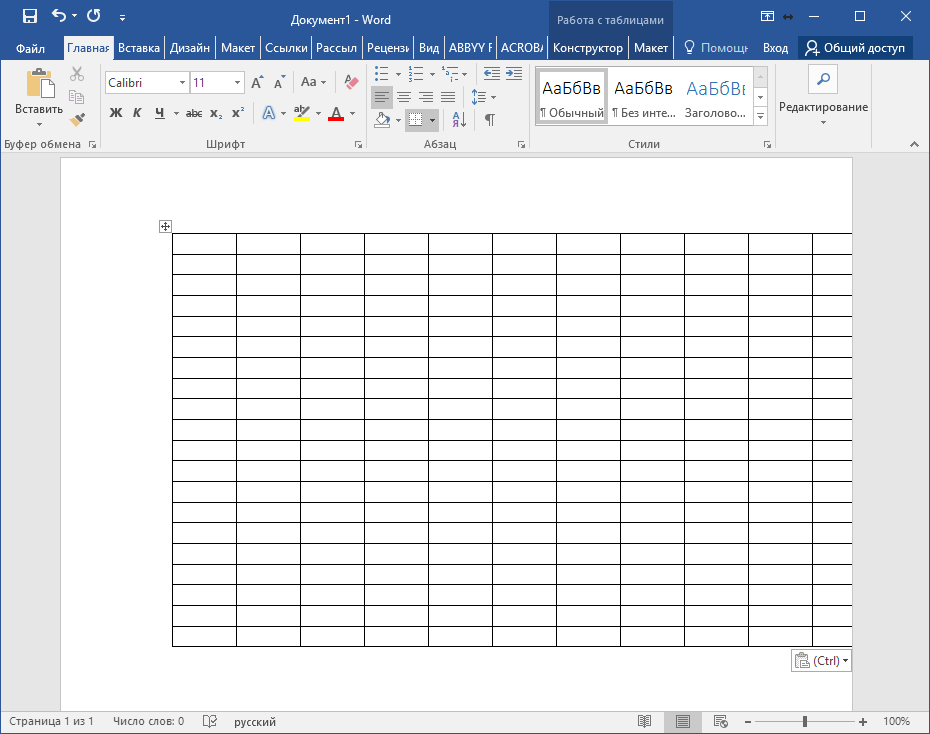Toggle bold formatting (Ж)
Image resolution: width=930 pixels, height=734 pixels.
[115, 113]
